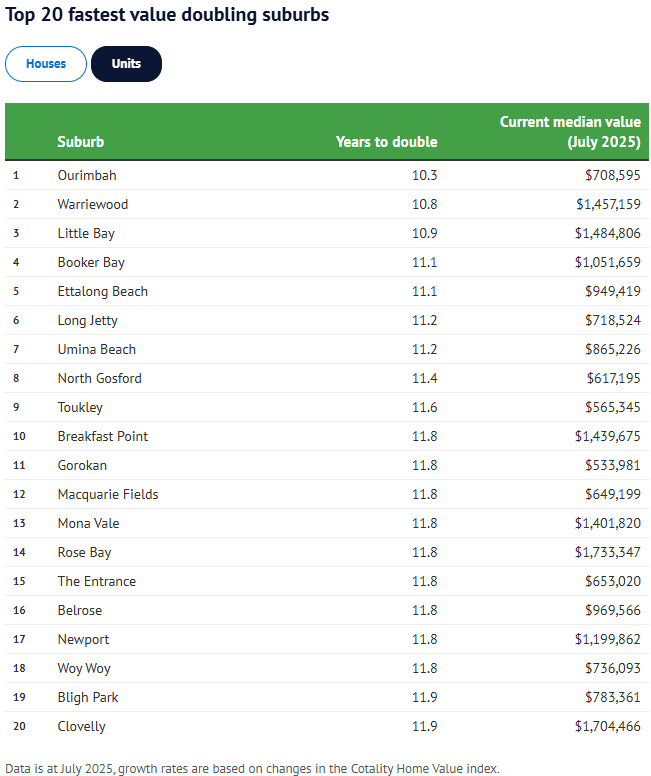Click on Booker Bay suburb
Image resolution: width=651 pixels, height=776 pixels.
click(91, 262)
